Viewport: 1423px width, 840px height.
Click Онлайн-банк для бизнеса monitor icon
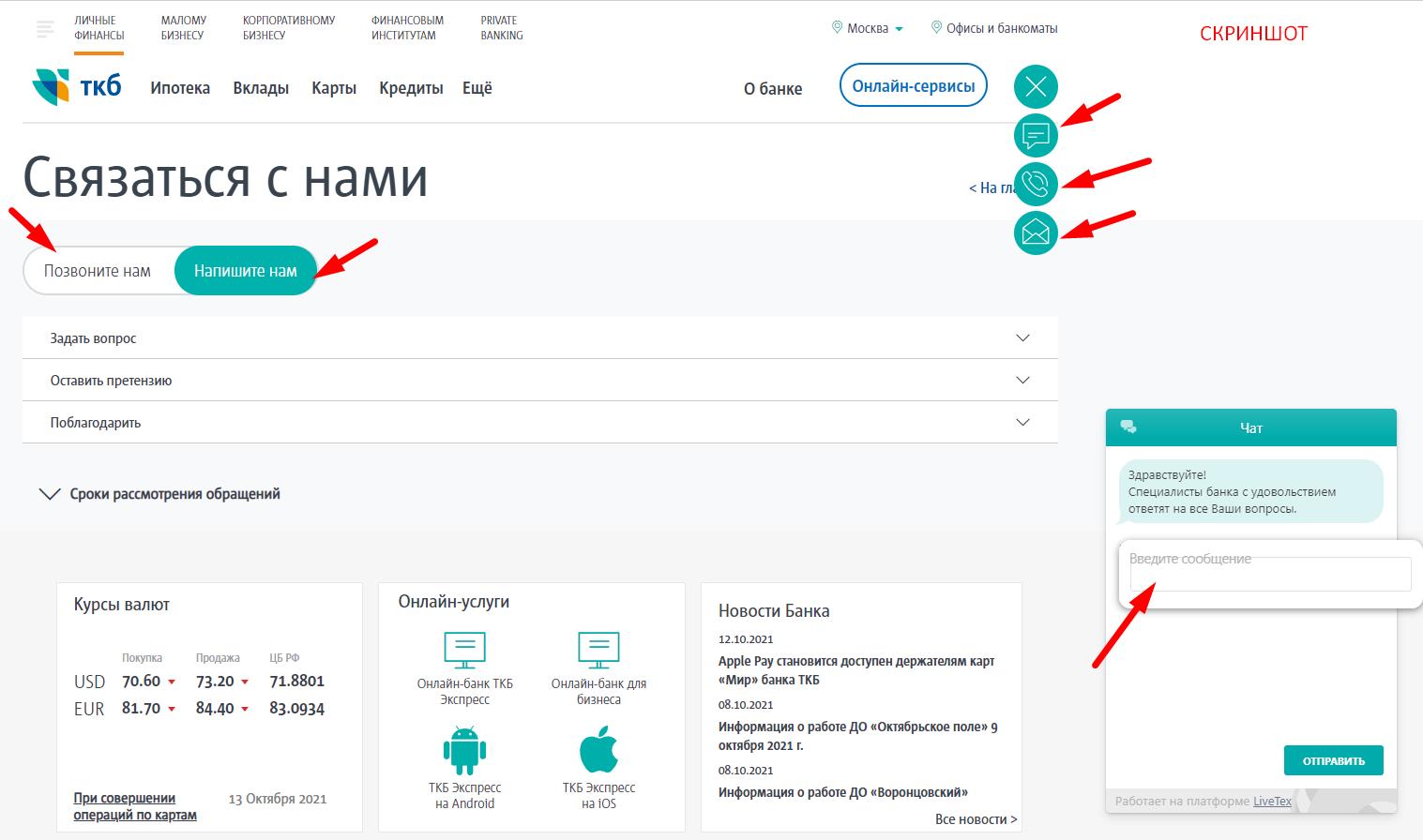click(x=598, y=649)
